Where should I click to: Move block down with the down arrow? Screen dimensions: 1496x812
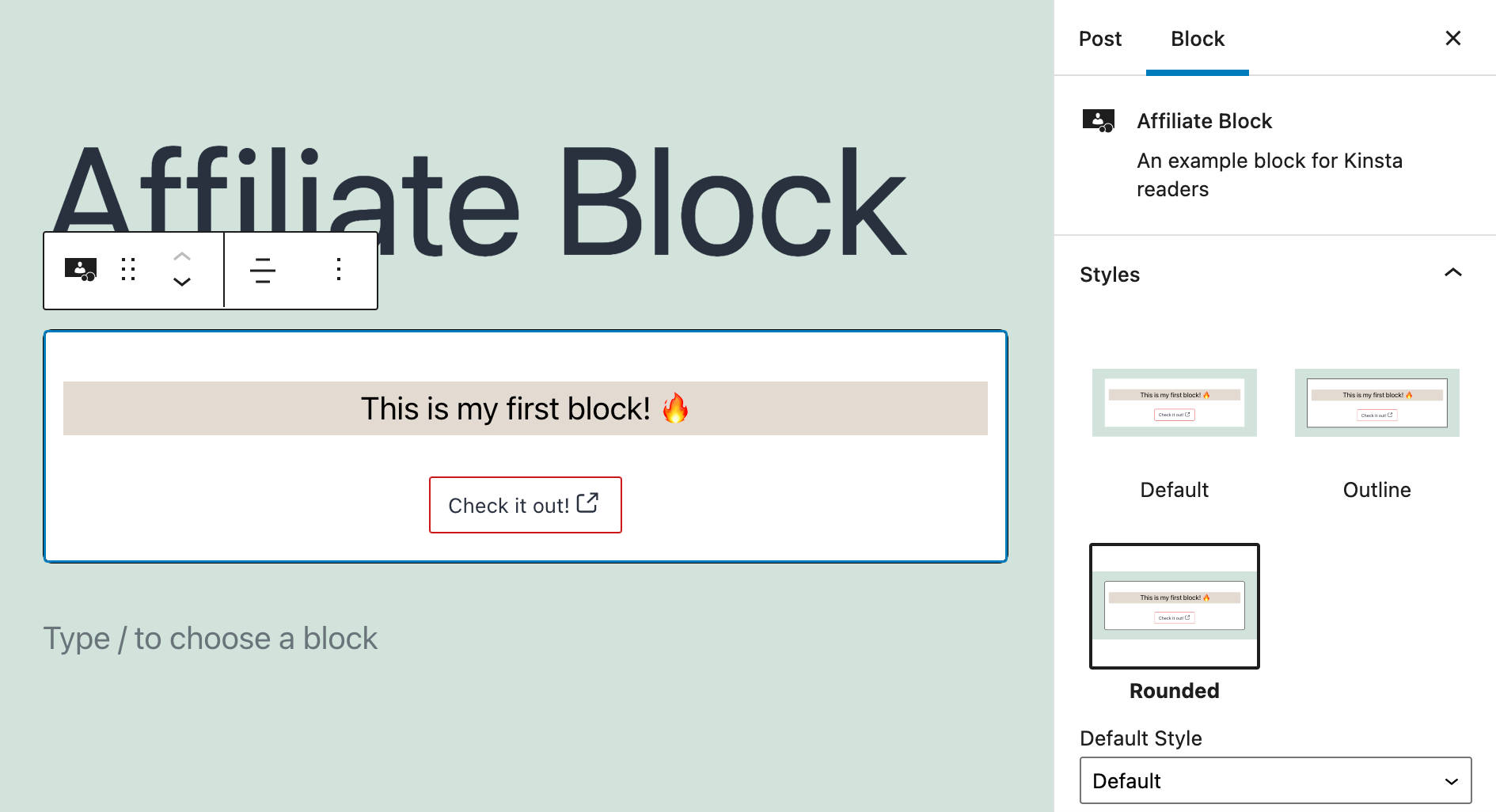tap(182, 283)
